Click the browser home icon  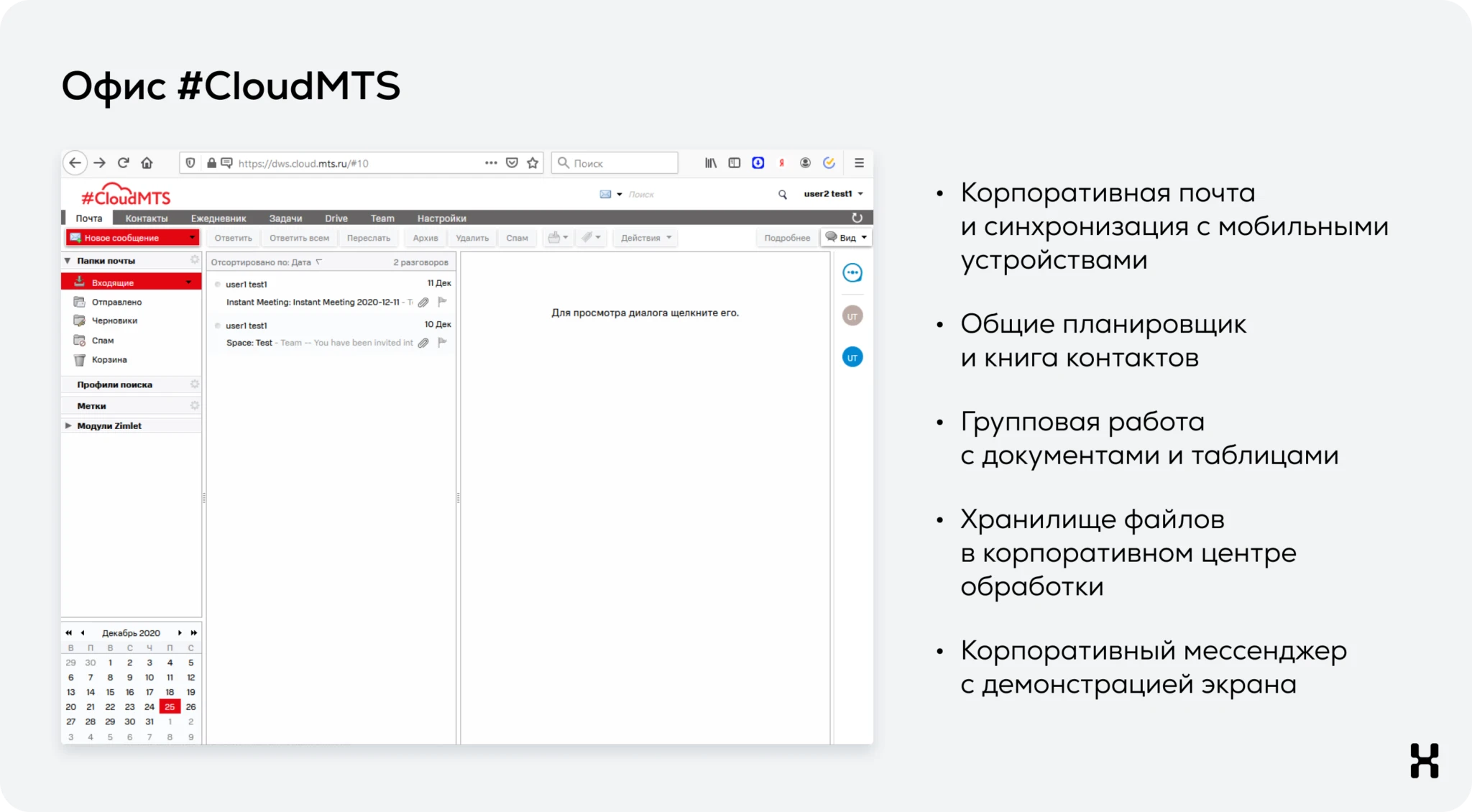pos(147,163)
